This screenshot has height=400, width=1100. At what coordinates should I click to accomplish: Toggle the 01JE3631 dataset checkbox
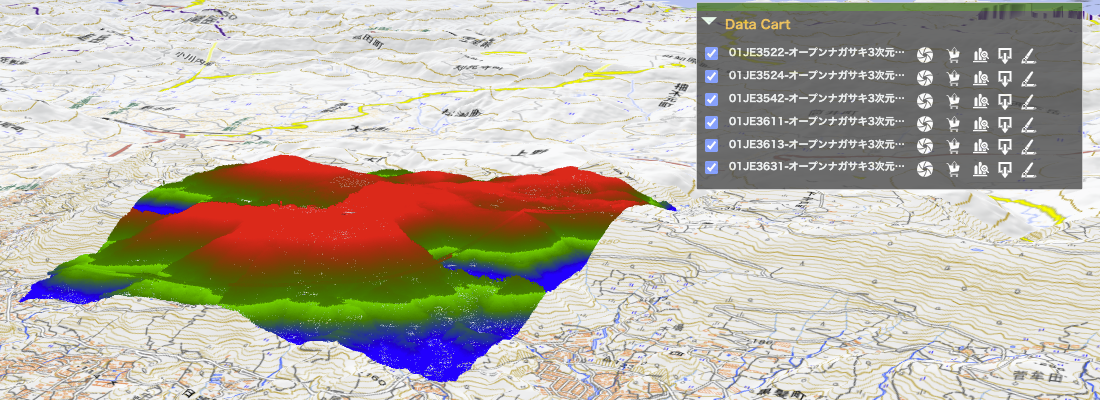(711, 168)
